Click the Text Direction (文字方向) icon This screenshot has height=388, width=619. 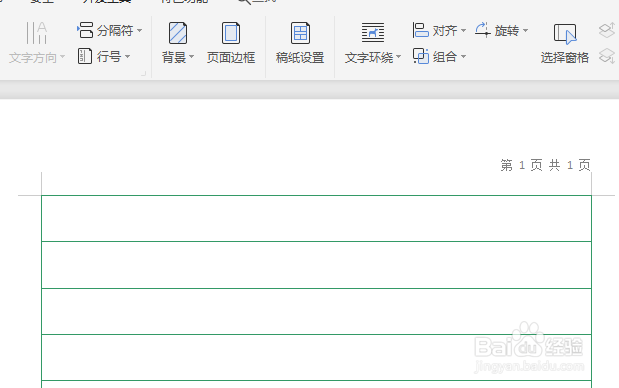[36, 33]
